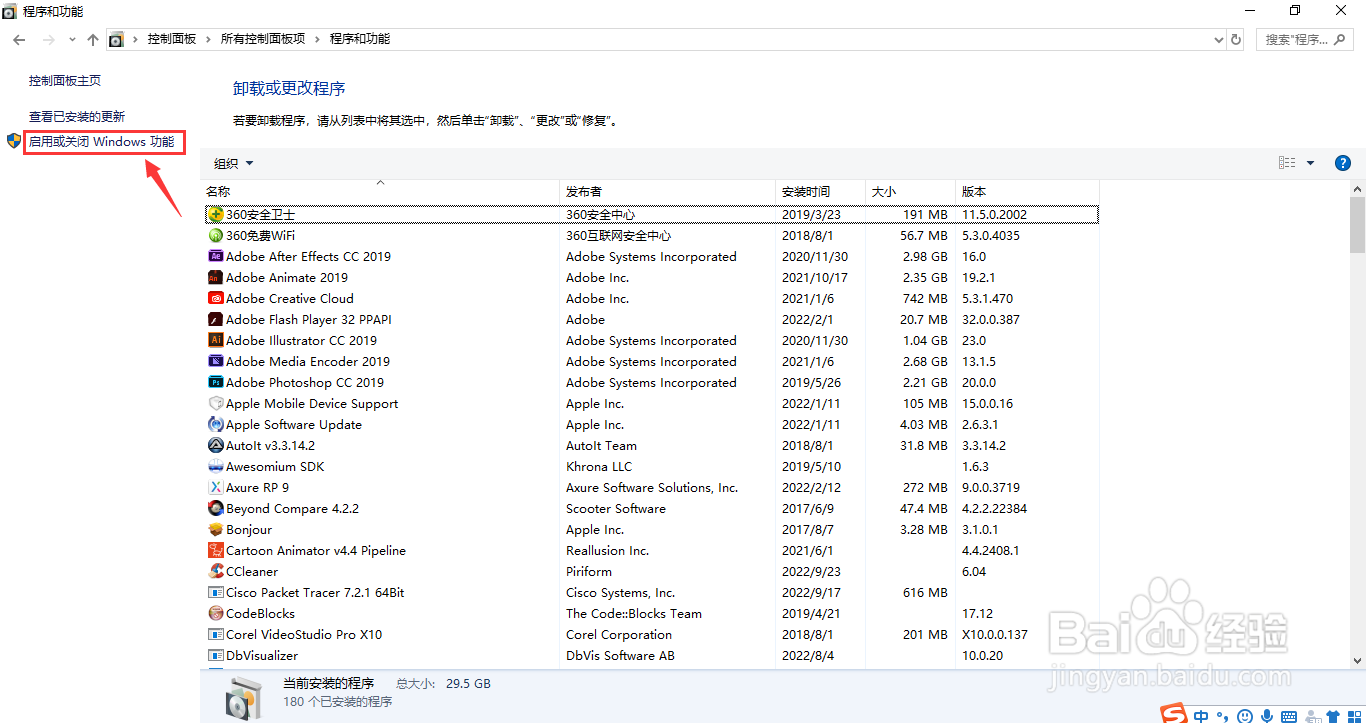
Task: Click Beyond Compare 4.2.2 icon
Action: [x=216, y=508]
